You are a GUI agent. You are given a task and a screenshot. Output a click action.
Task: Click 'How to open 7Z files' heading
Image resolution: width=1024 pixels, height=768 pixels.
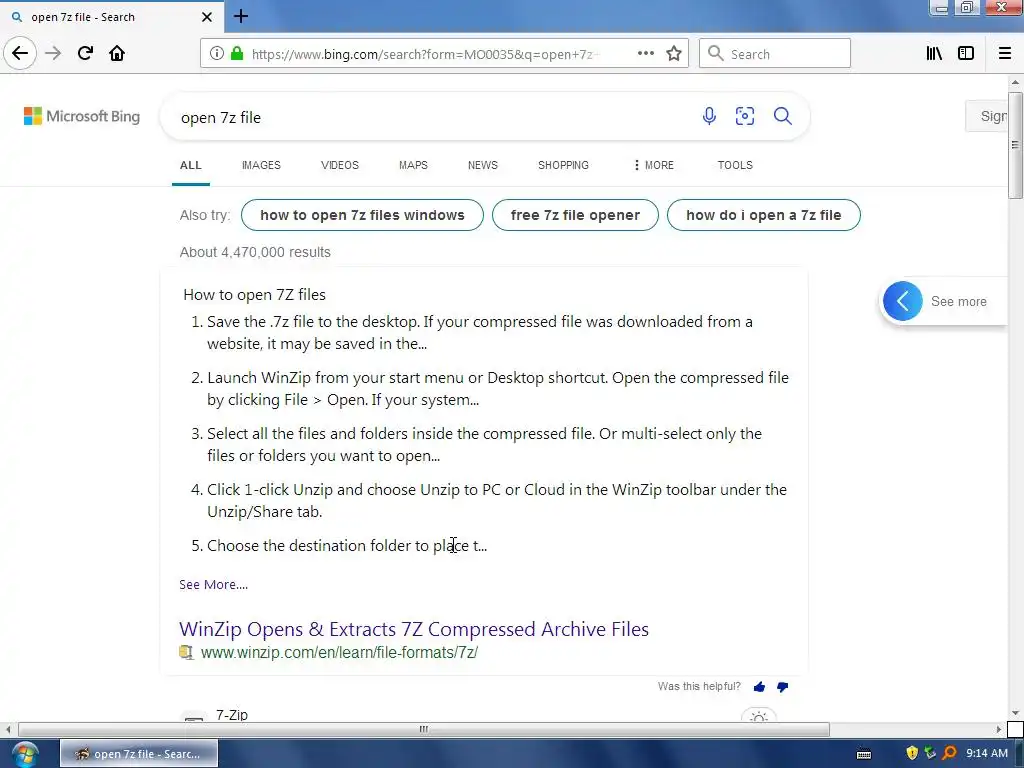click(x=254, y=295)
